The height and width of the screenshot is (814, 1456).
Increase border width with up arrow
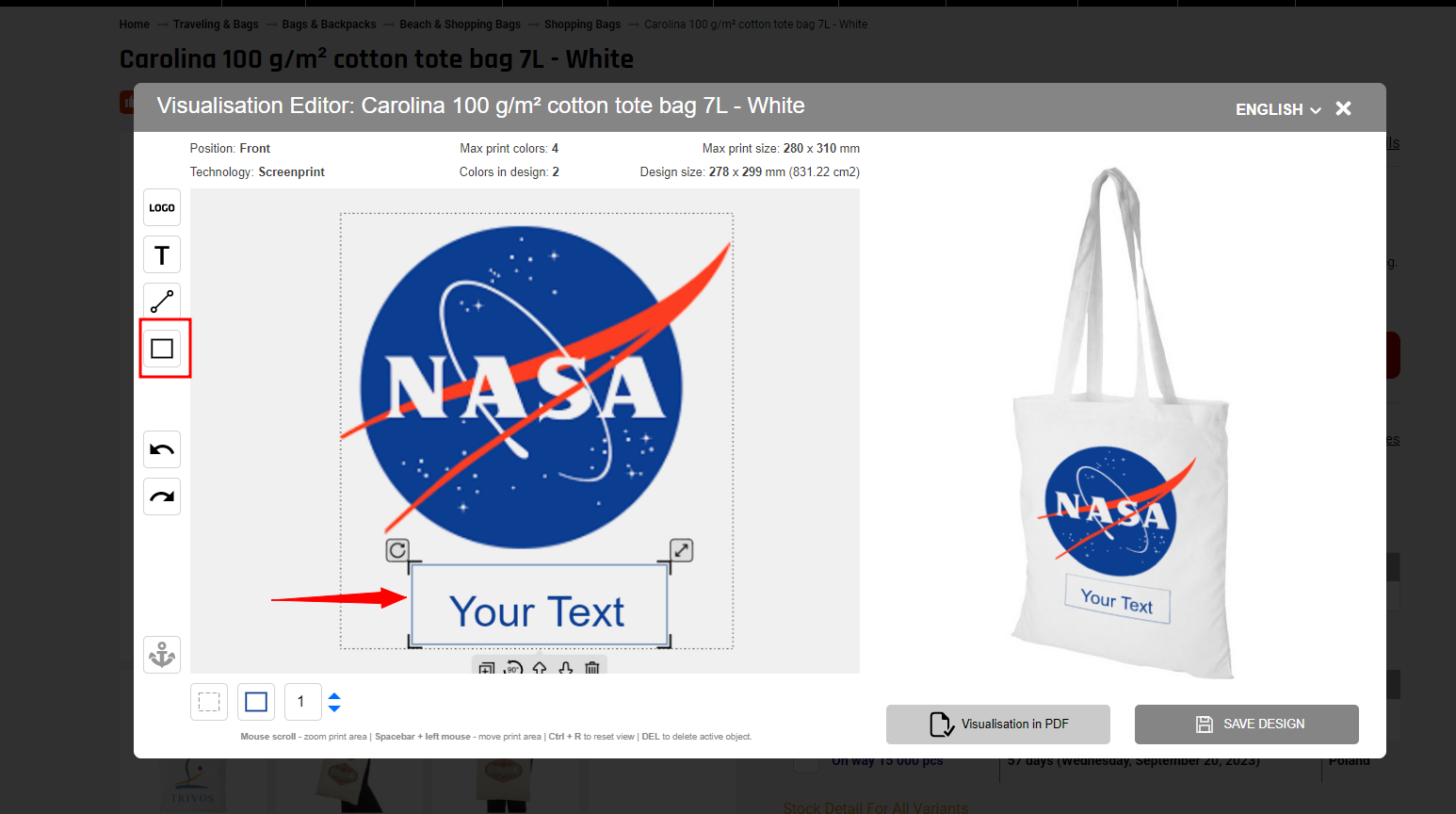pyautogui.click(x=334, y=696)
